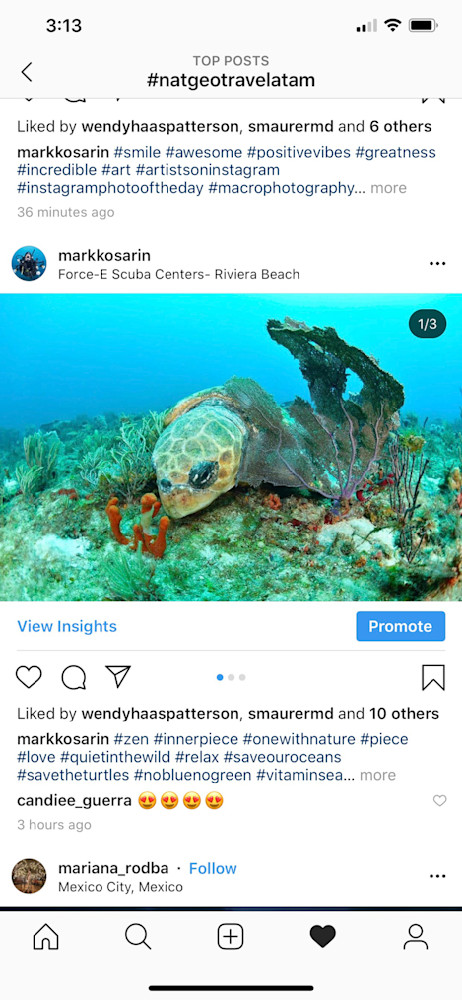Open comments with speech bubble icon
The image size is (462, 1000).
73,677
